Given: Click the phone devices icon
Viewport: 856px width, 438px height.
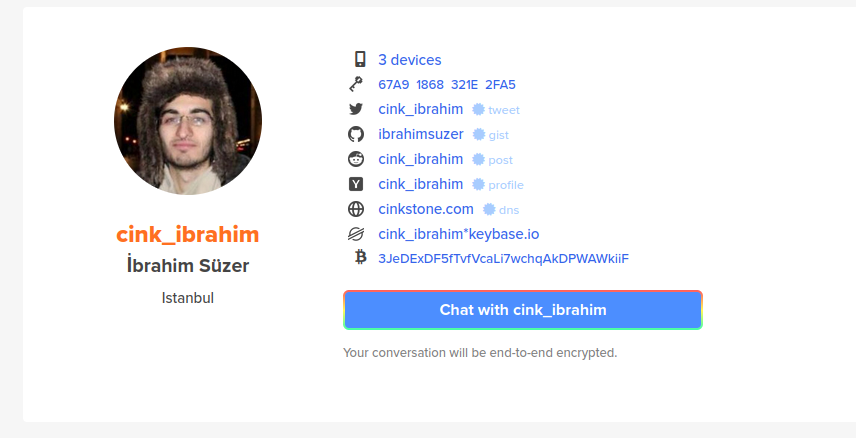Looking at the screenshot, I should tap(360, 59).
